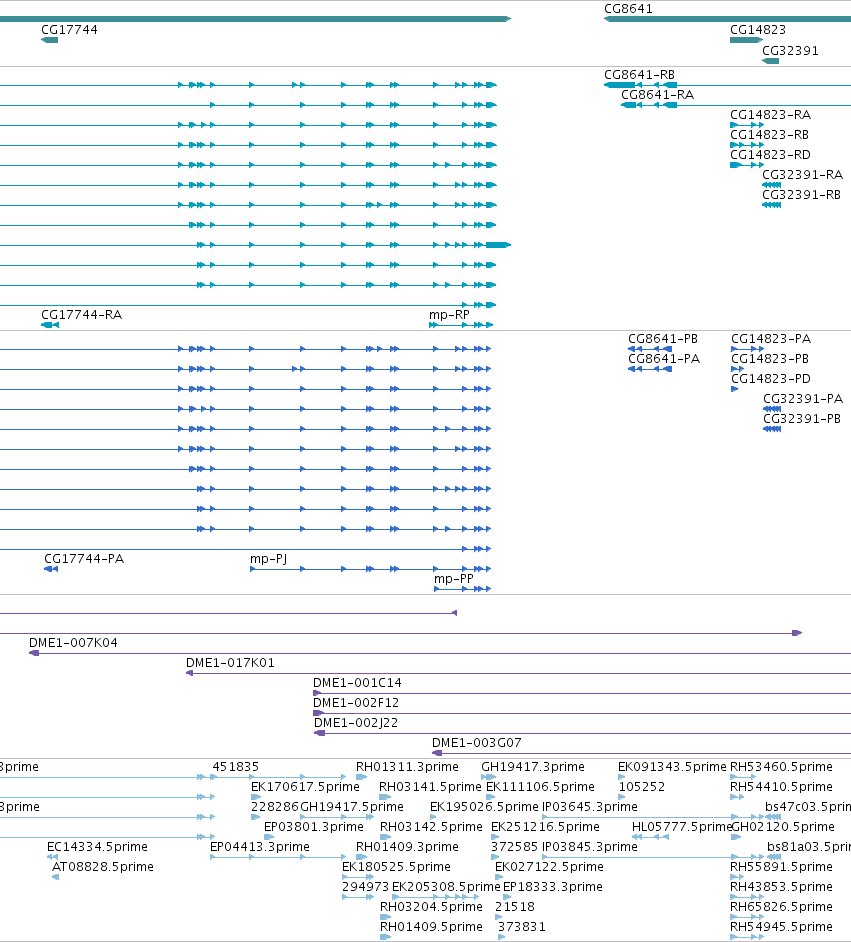Click EST RH01311.3prime
Viewport: 851px width, 942px height.
[407, 767]
